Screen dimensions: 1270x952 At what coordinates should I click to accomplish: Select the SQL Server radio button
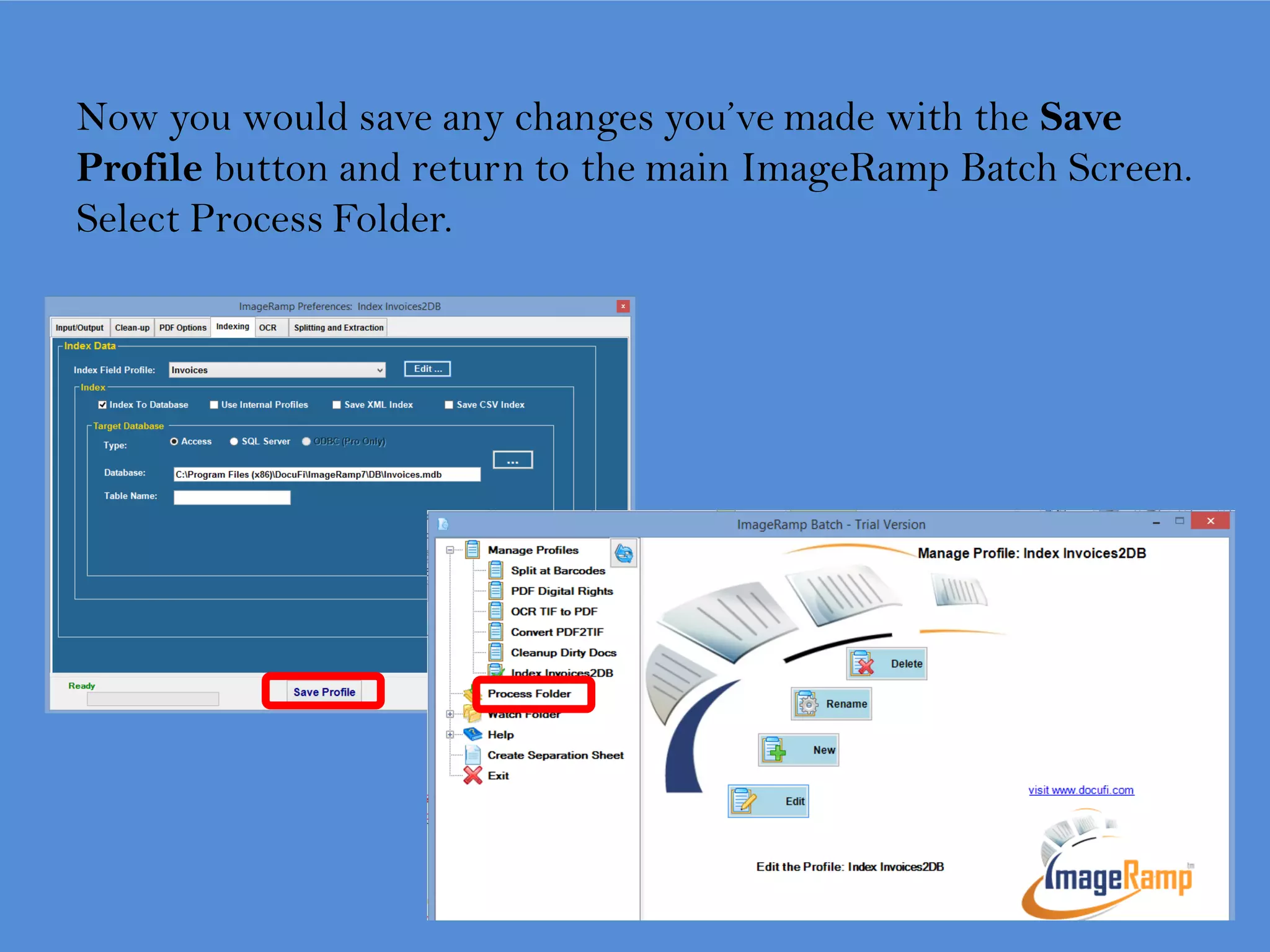[x=234, y=441]
